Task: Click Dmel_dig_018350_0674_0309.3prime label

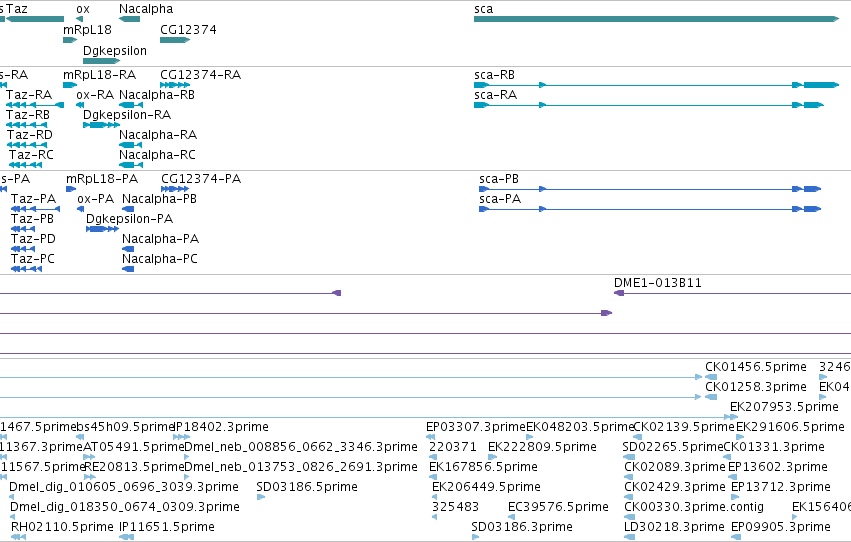Action: coord(125,507)
